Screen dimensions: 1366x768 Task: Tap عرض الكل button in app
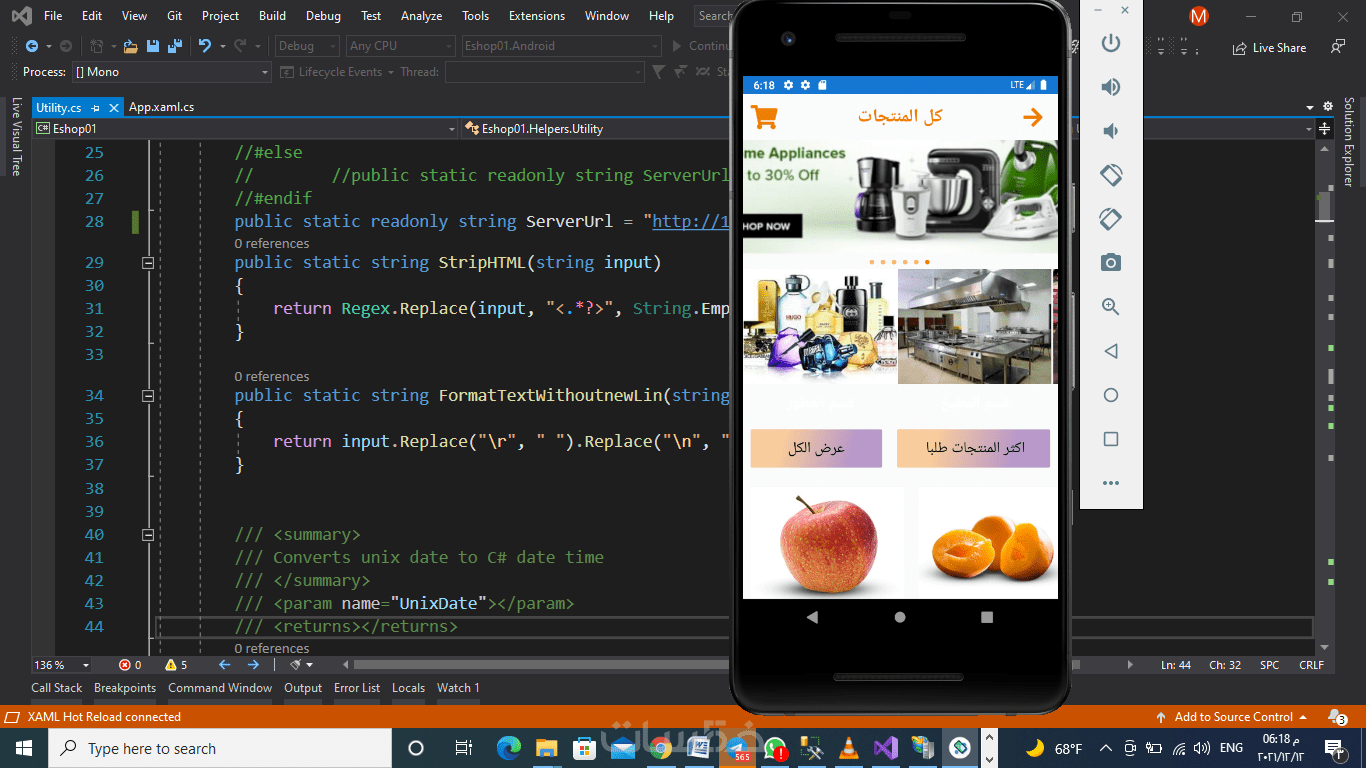[816, 448]
